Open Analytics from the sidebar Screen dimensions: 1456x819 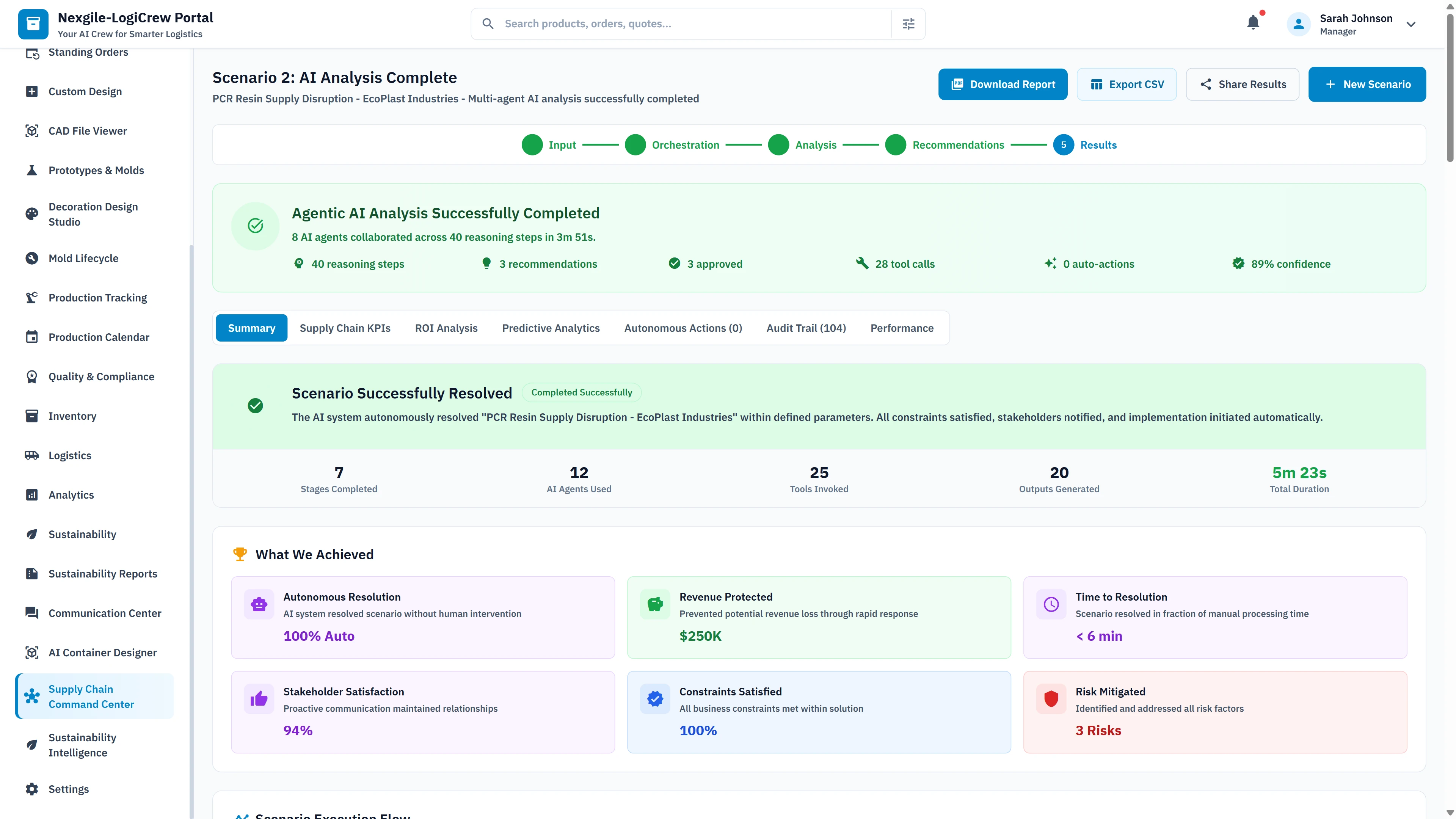tap(71, 494)
